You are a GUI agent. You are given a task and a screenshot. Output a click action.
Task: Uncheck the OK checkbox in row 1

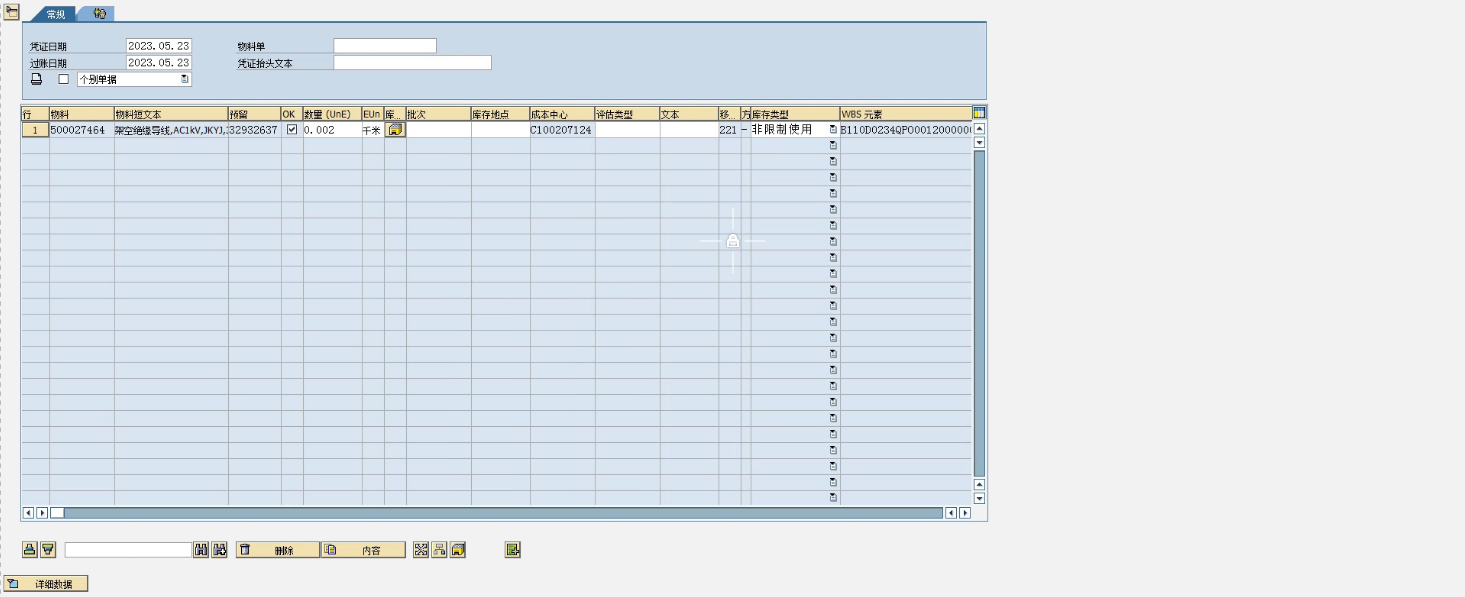pyautogui.click(x=292, y=130)
